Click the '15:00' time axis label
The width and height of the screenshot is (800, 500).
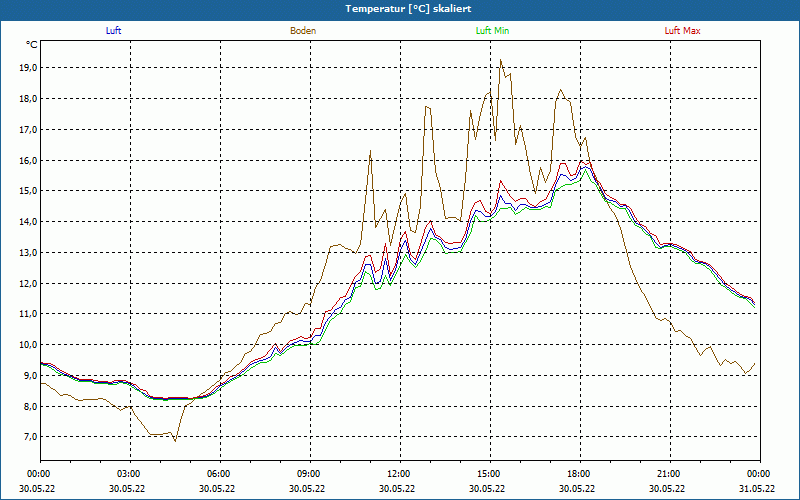[x=490, y=473]
